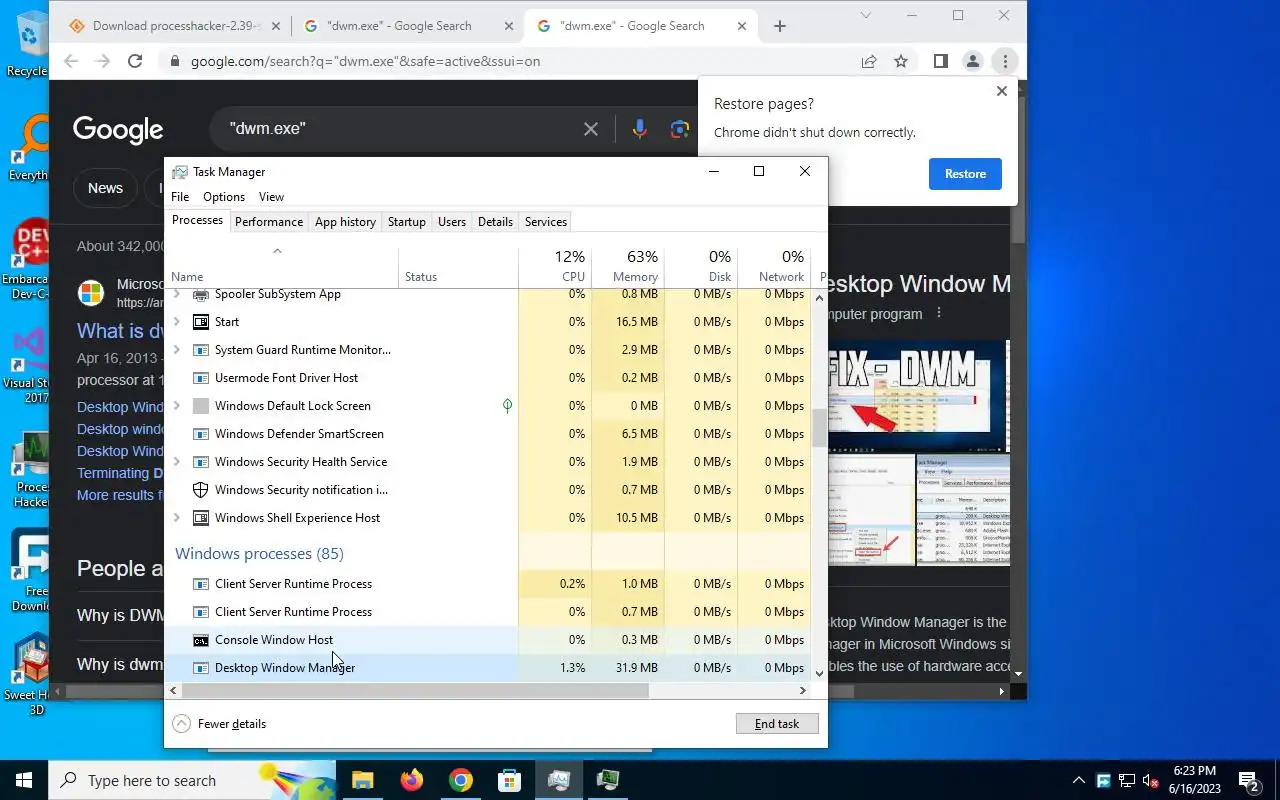The image size is (1280, 800).
Task: Click Task Manager vertical scrollbar down arrow
Action: (820, 674)
